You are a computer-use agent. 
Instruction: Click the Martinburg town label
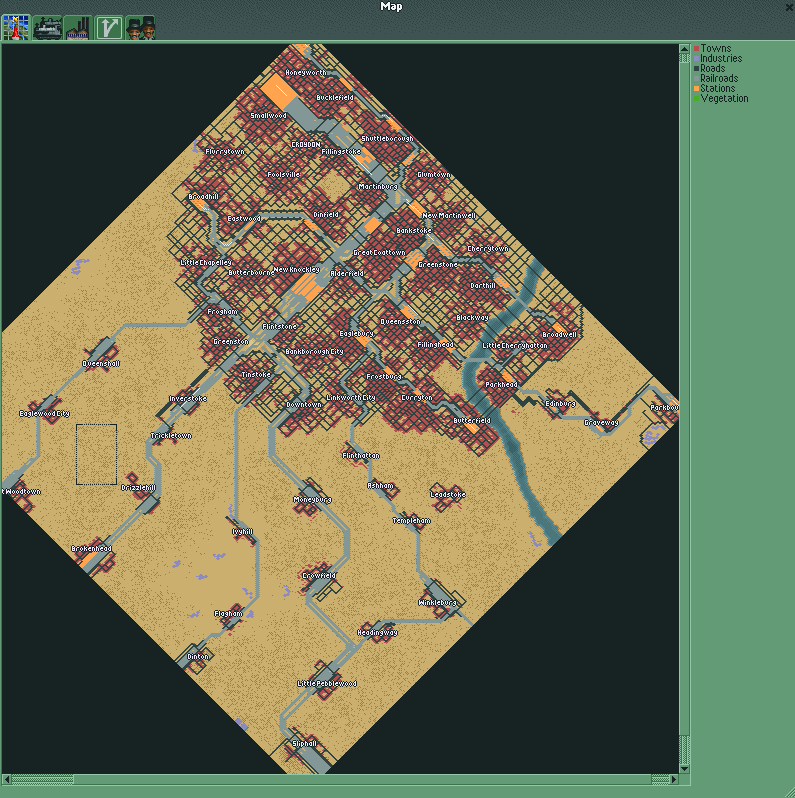point(378,187)
